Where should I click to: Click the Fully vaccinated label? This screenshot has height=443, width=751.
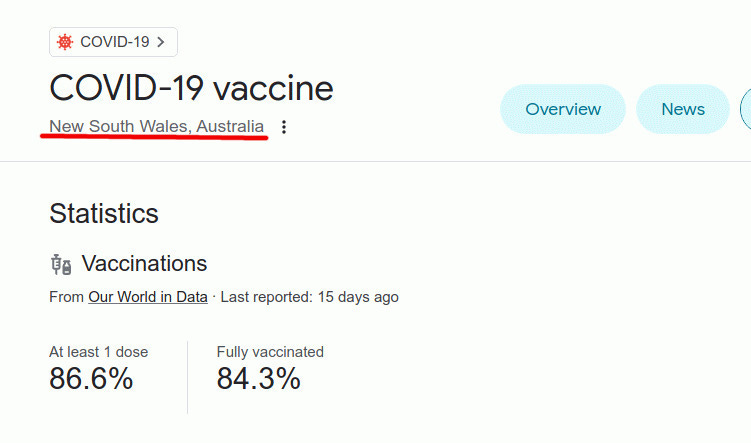coord(270,352)
